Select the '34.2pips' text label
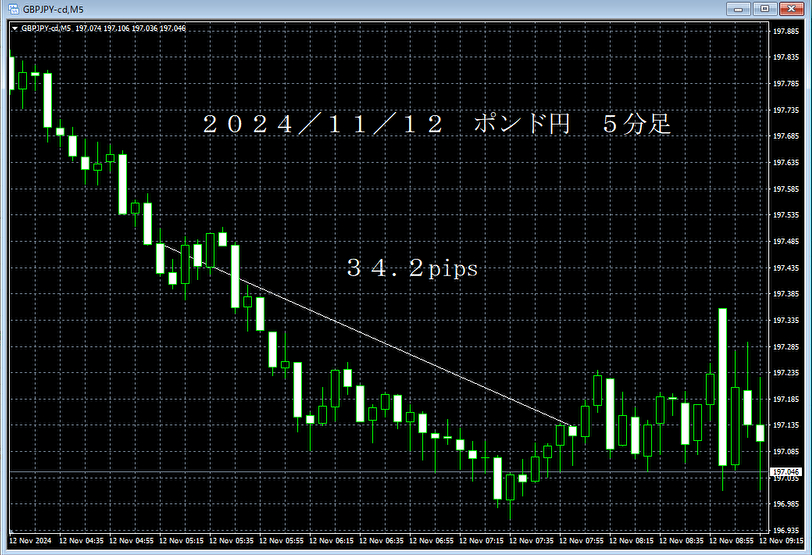This screenshot has width=812, height=555. point(412,268)
